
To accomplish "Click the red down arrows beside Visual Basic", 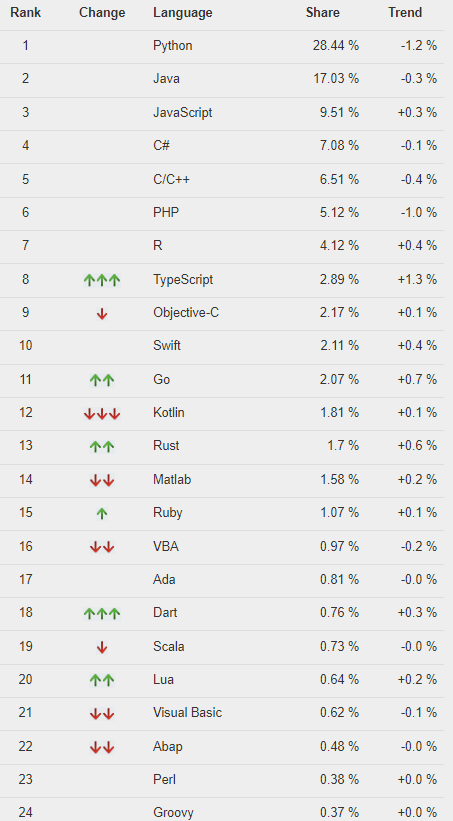I will coord(102,714).
